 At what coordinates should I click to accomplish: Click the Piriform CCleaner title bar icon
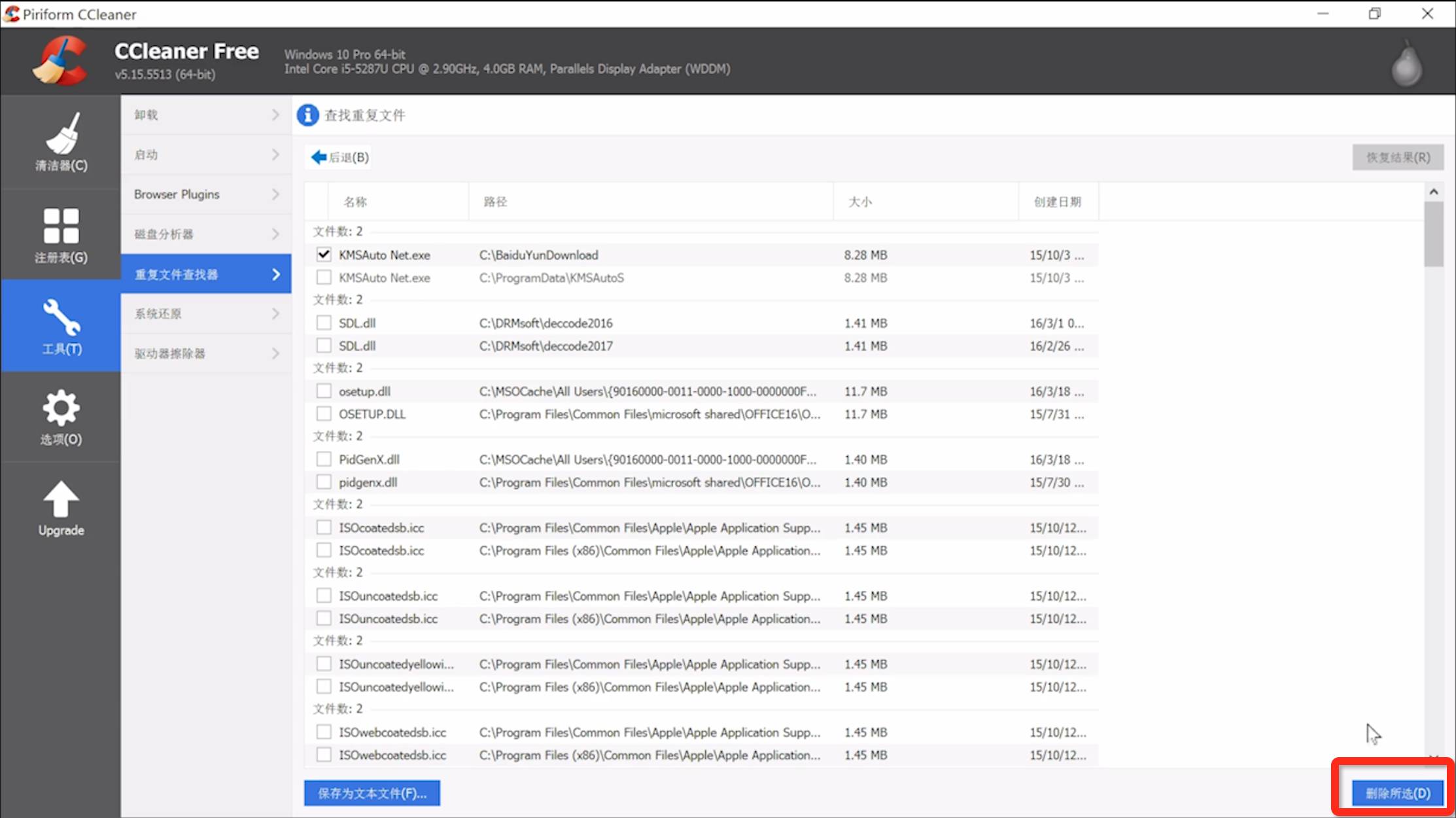click(x=11, y=14)
